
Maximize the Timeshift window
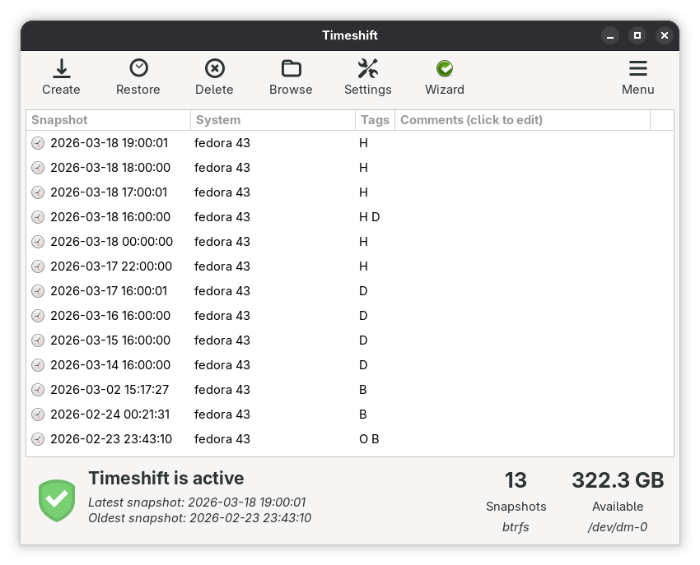pyautogui.click(x=638, y=35)
